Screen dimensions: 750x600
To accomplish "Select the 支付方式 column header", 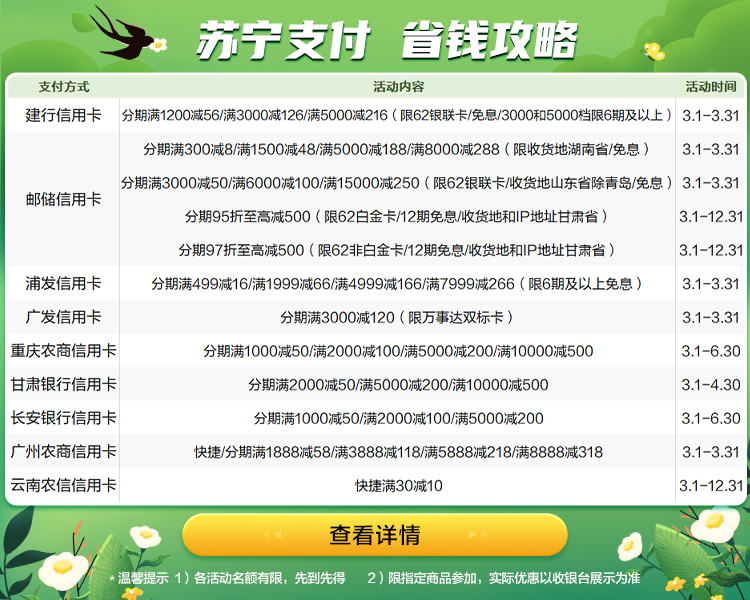I will coord(63,86).
